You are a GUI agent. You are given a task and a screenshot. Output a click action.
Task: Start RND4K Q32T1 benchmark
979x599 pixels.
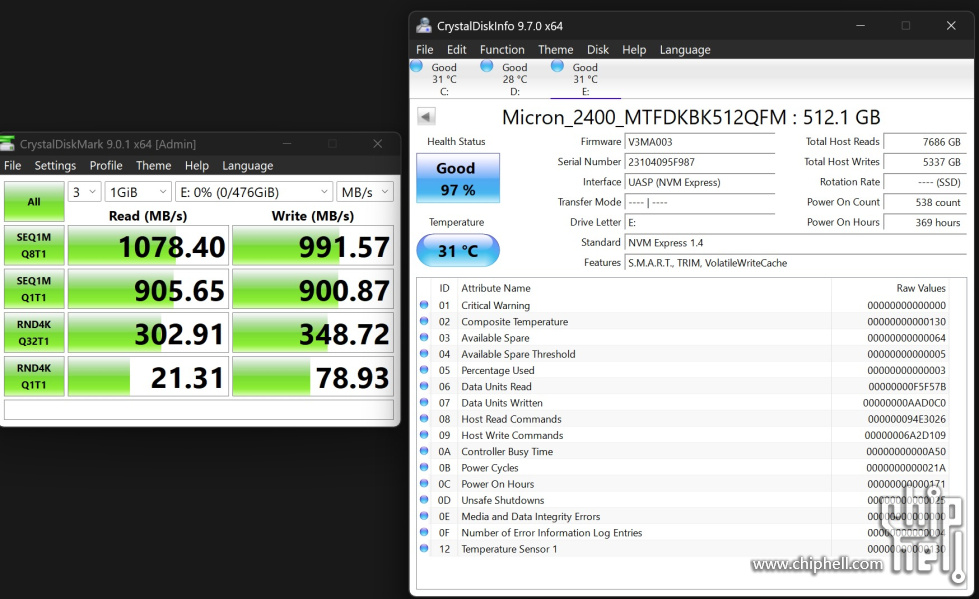(34, 332)
